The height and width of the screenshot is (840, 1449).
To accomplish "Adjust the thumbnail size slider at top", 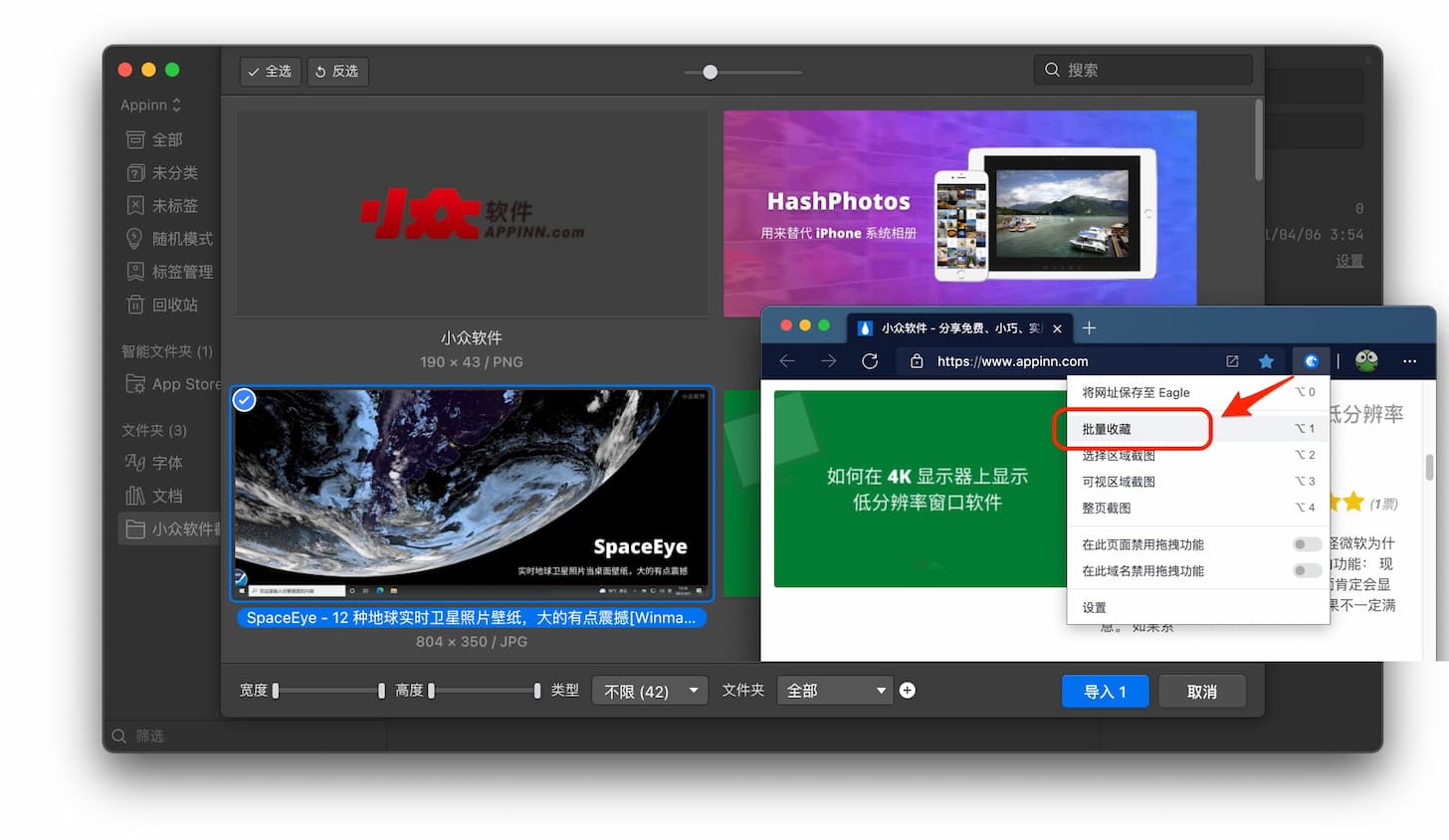I will click(710, 72).
